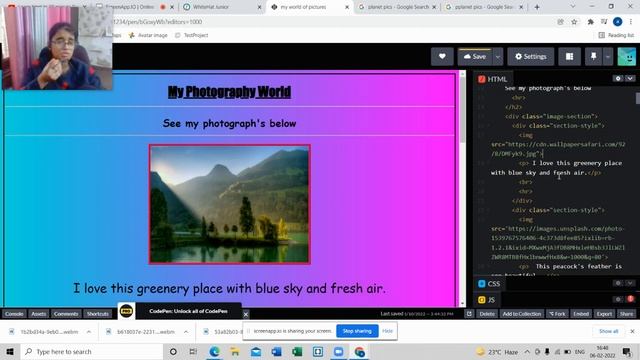
Task: Open the CSS editor settings gear
Action: point(618,283)
